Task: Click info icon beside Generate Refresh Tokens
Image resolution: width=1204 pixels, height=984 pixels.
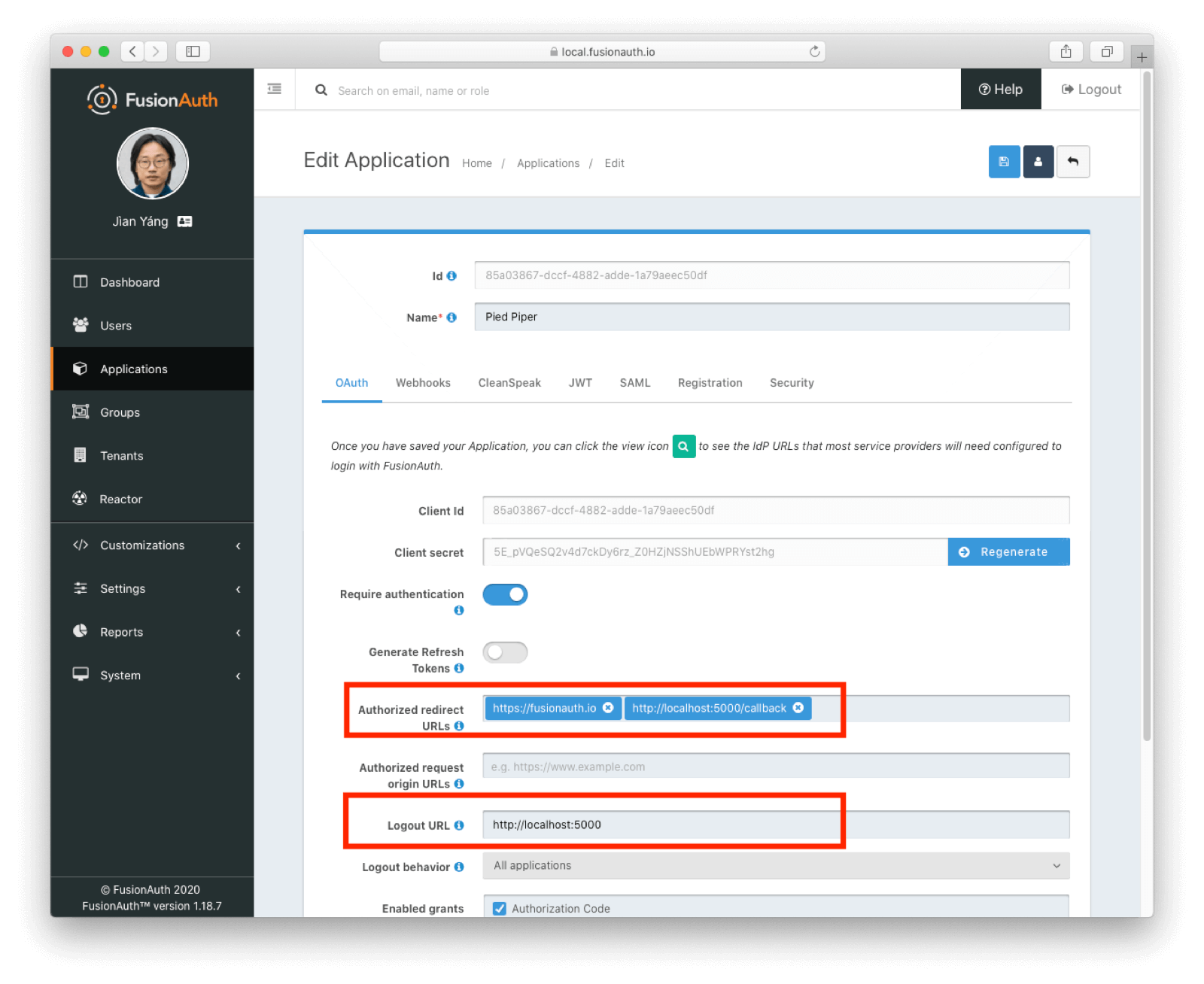Action: pyautogui.click(x=459, y=668)
